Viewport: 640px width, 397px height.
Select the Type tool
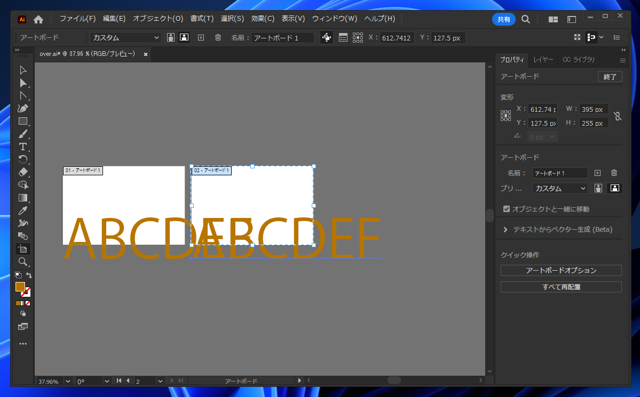click(23, 146)
